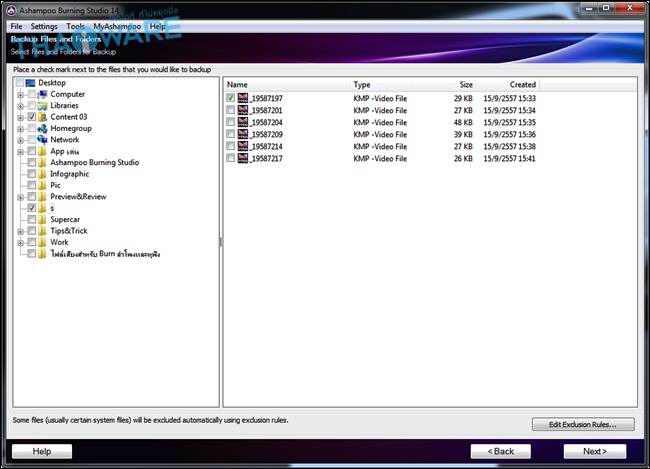
Task: Click the Content 03 user folder icon
Action: point(42,117)
